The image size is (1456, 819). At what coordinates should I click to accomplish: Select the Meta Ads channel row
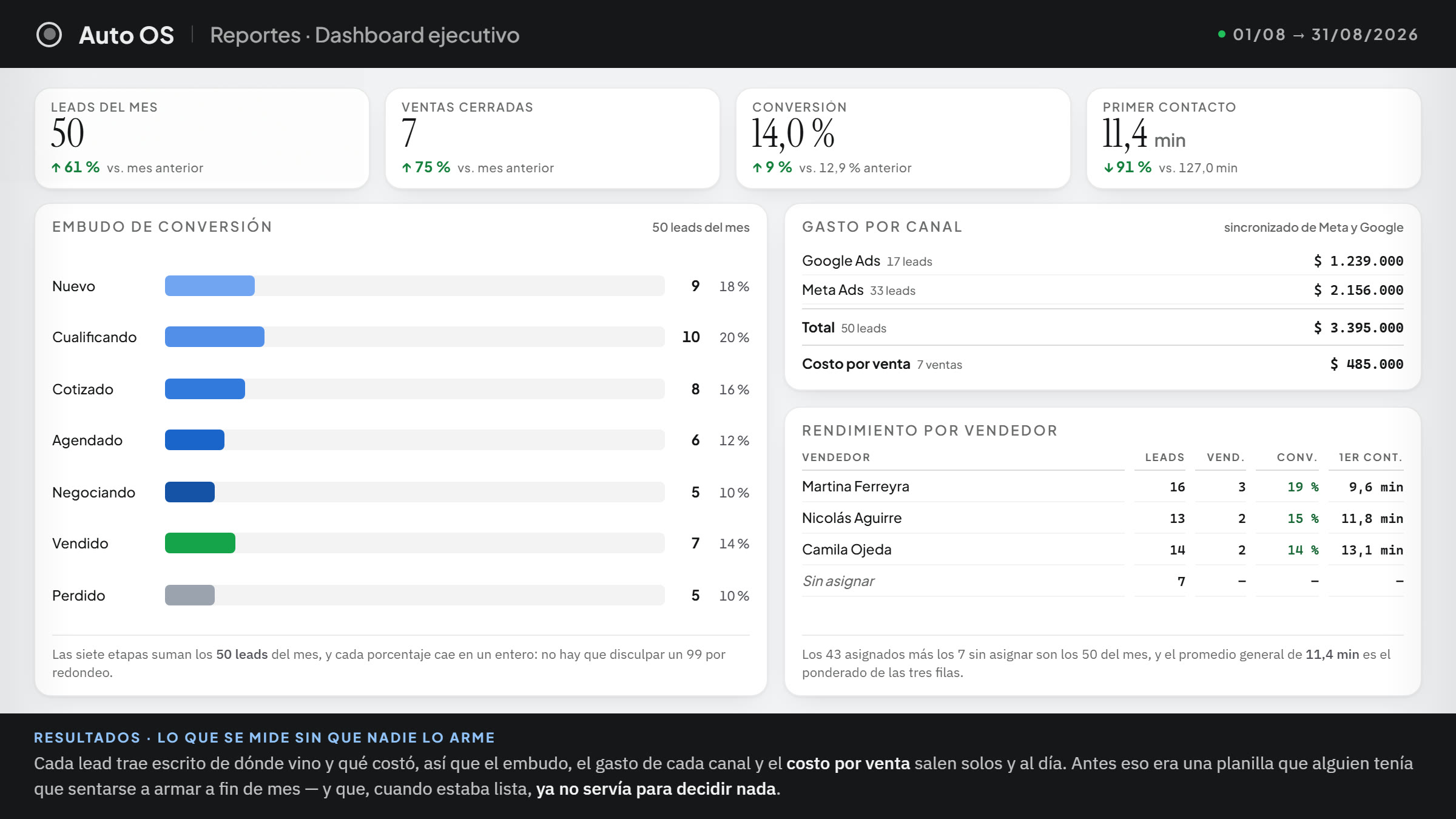point(1102,290)
